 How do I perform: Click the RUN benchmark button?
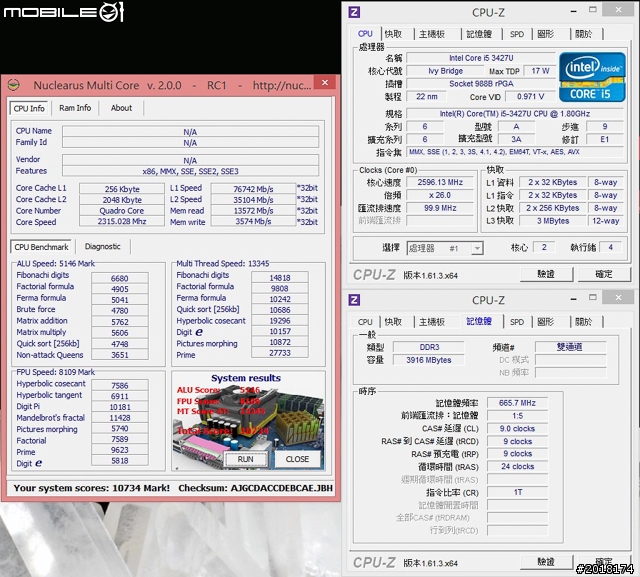pos(245,459)
